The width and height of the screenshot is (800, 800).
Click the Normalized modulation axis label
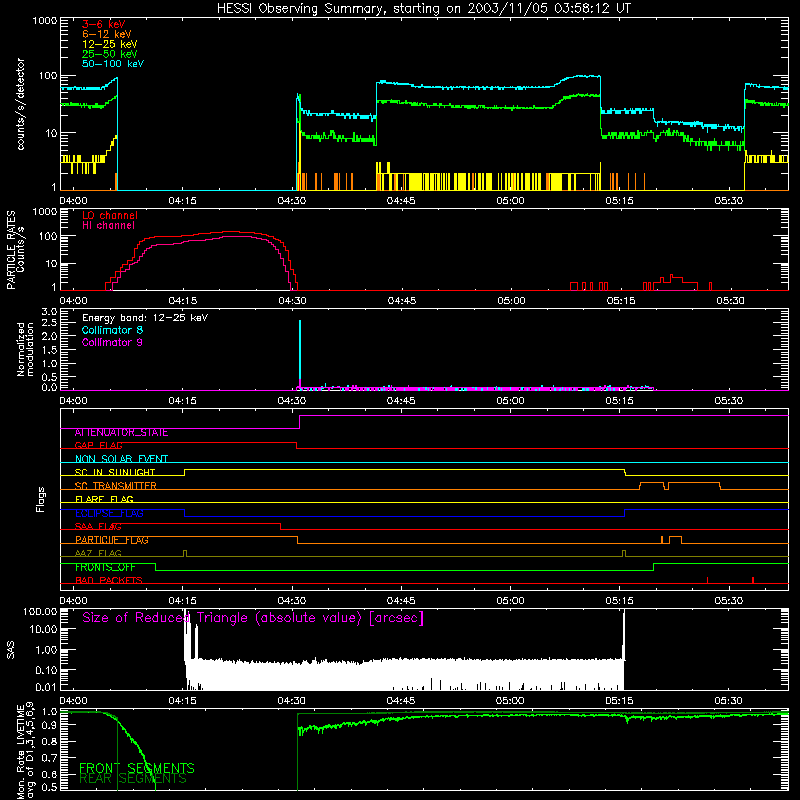coord(26,349)
